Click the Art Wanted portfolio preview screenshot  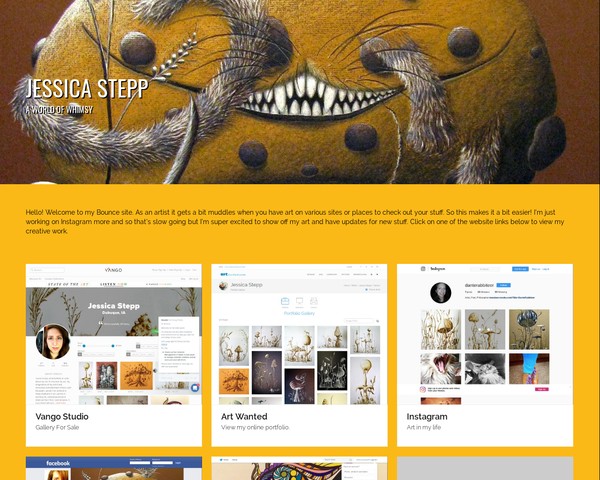(x=299, y=334)
